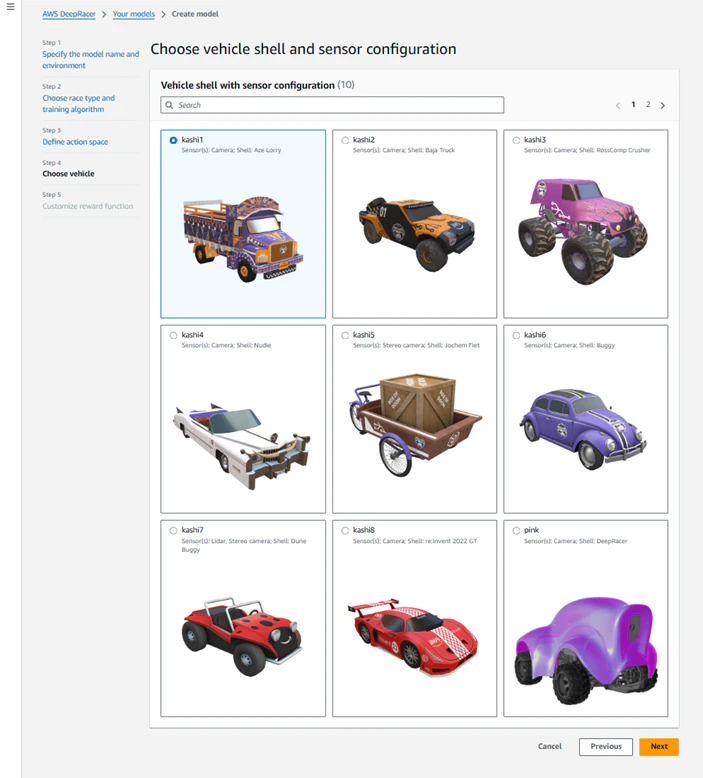Image resolution: width=703 pixels, height=778 pixels.
Task: Click the Cancel button
Action: coord(550,746)
